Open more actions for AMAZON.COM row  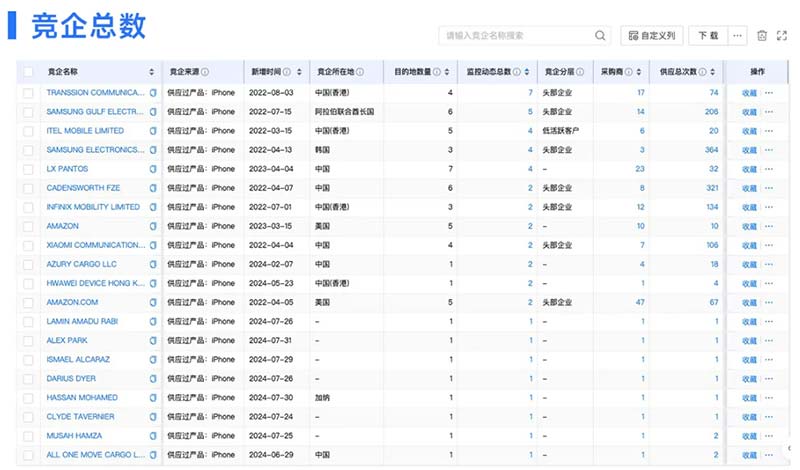point(769,303)
